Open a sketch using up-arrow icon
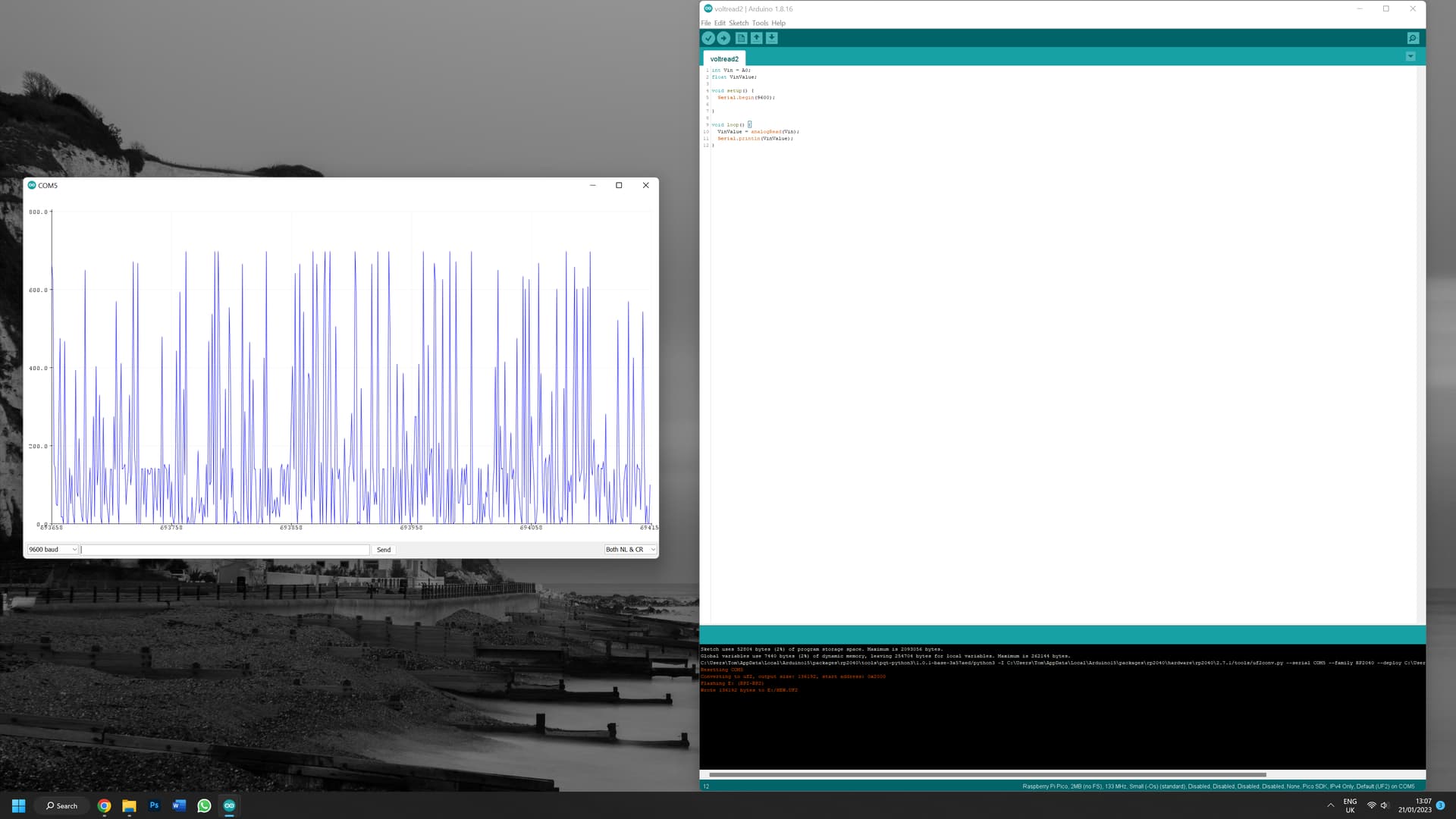 756,38
